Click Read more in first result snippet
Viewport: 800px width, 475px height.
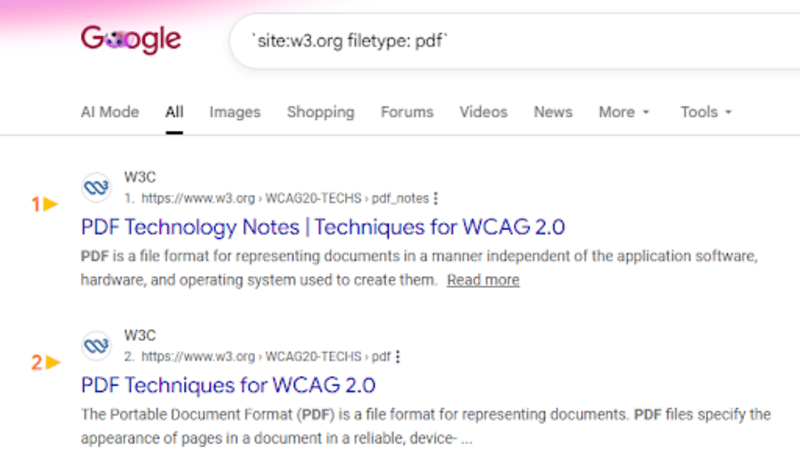483,280
